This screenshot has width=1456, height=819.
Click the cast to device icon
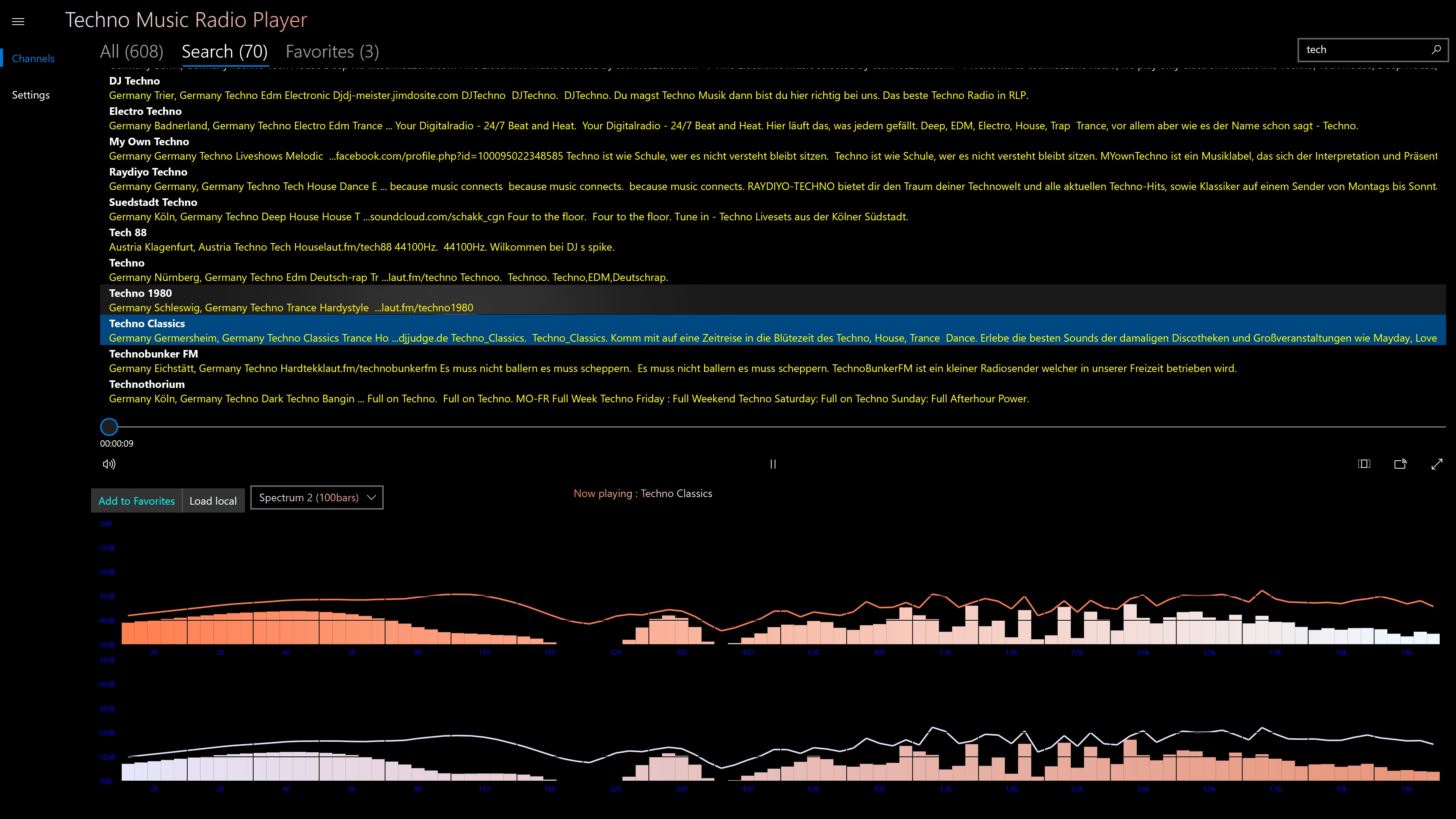point(1400,464)
